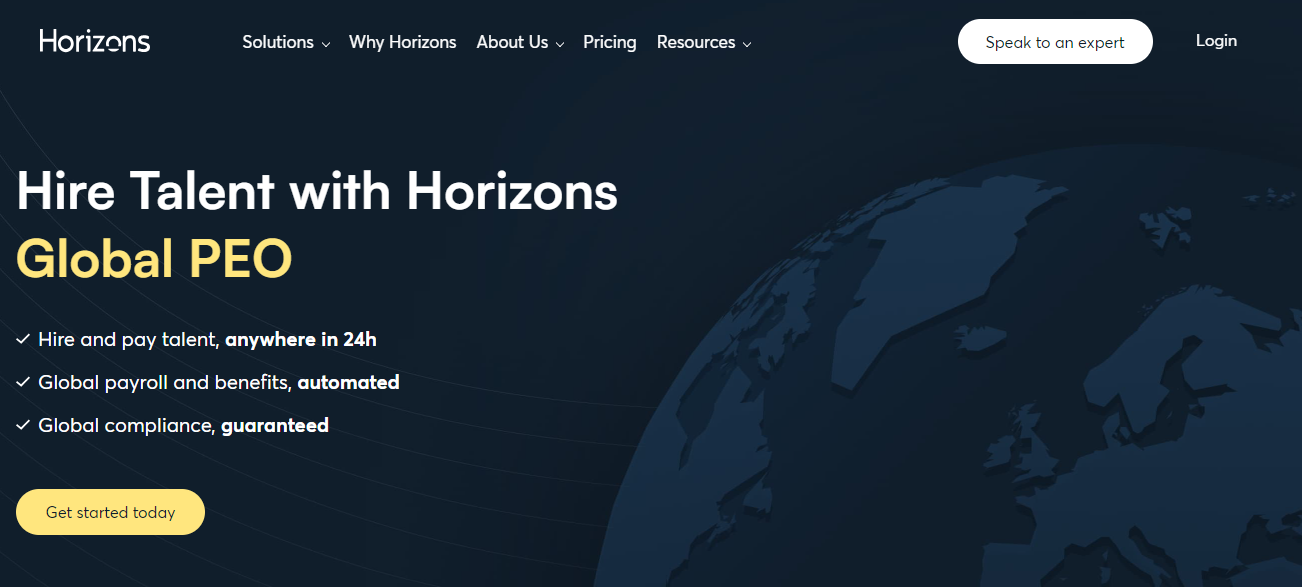The height and width of the screenshot is (587, 1302).
Task: Expand the Resources chevron arrow
Action: coord(747,44)
